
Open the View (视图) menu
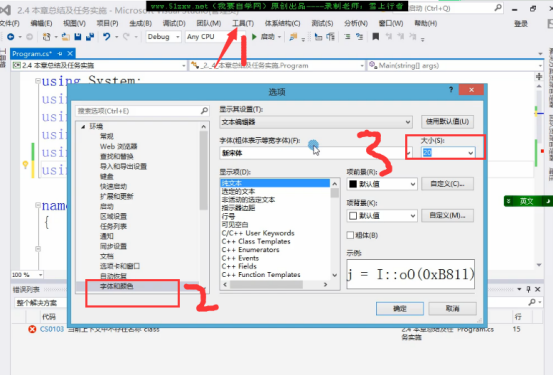(x=74, y=23)
